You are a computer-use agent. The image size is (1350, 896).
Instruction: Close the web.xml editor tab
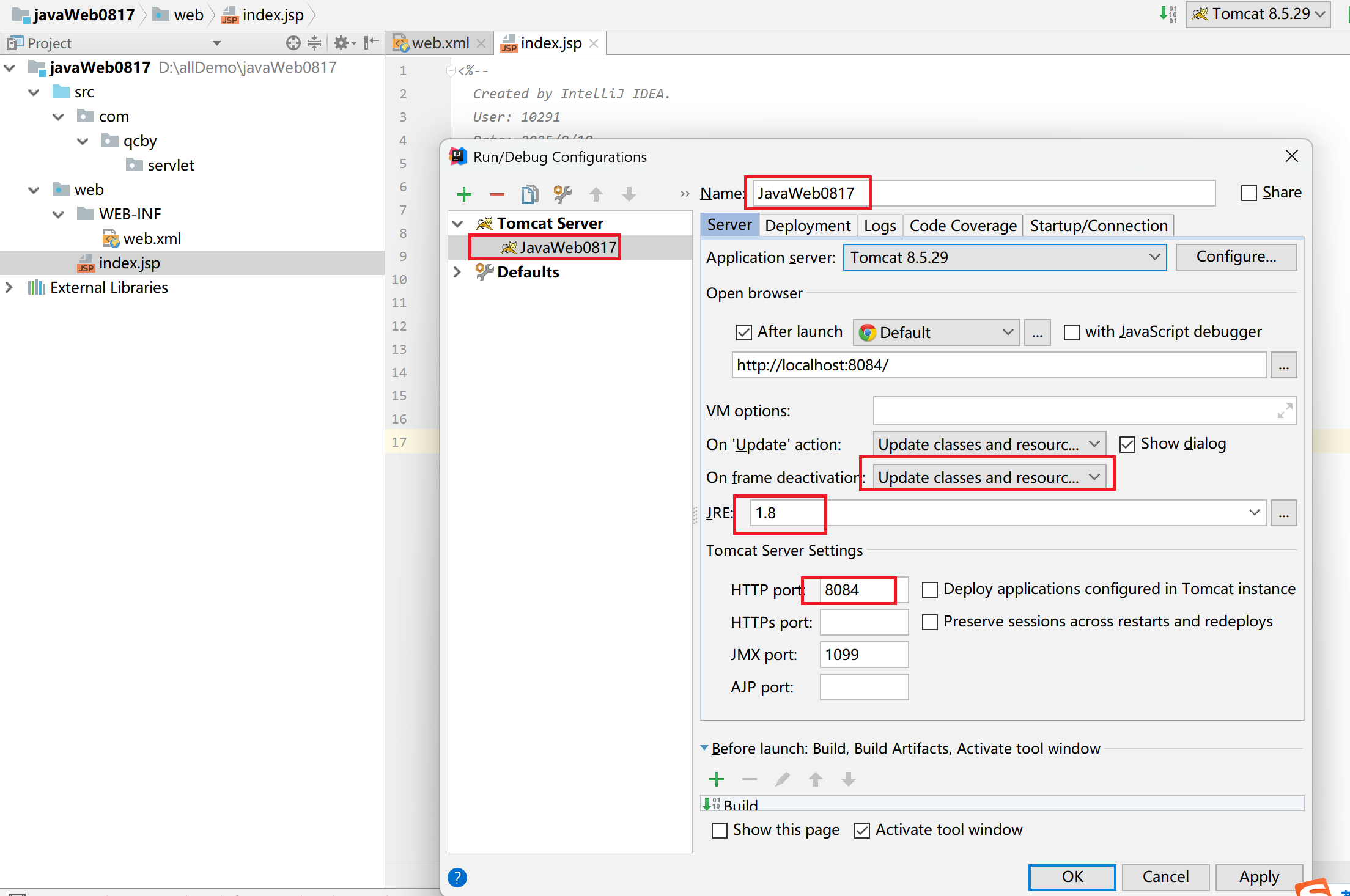tap(481, 43)
